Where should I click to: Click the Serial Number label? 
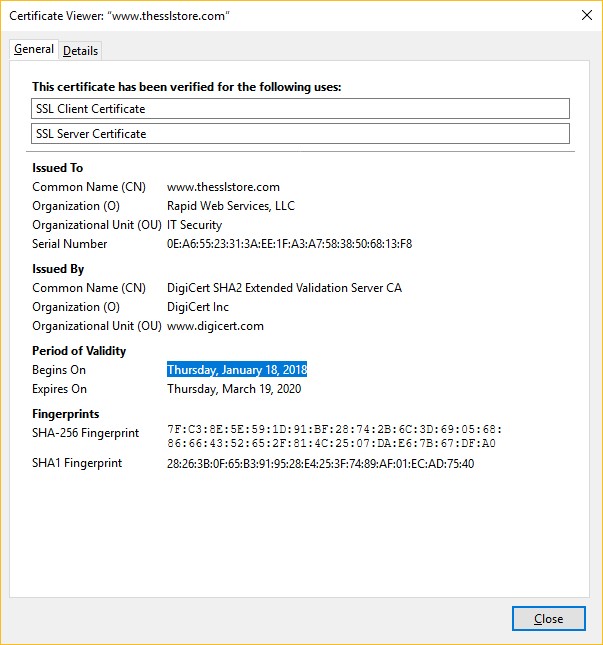pyautogui.click(x=70, y=244)
